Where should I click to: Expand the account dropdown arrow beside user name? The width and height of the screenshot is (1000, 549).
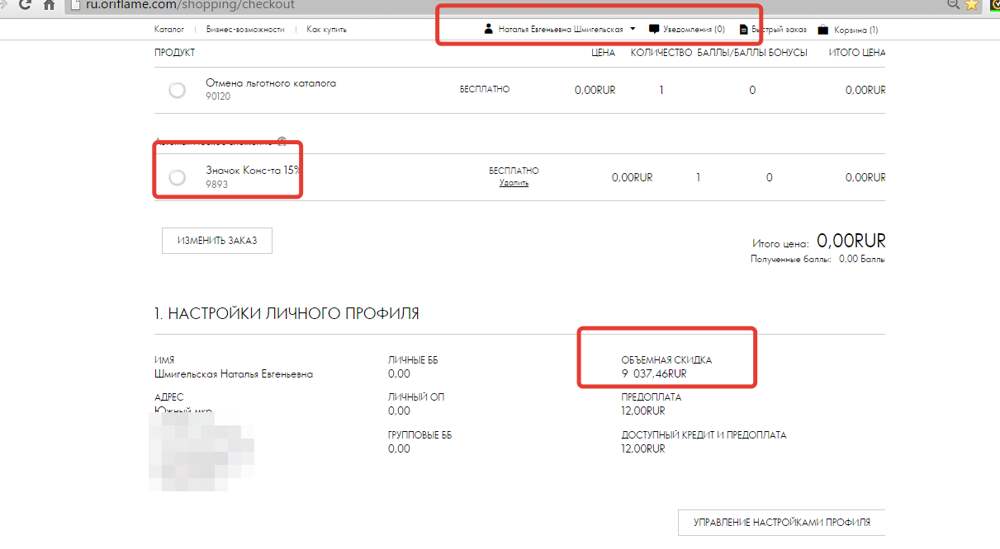[x=633, y=29]
